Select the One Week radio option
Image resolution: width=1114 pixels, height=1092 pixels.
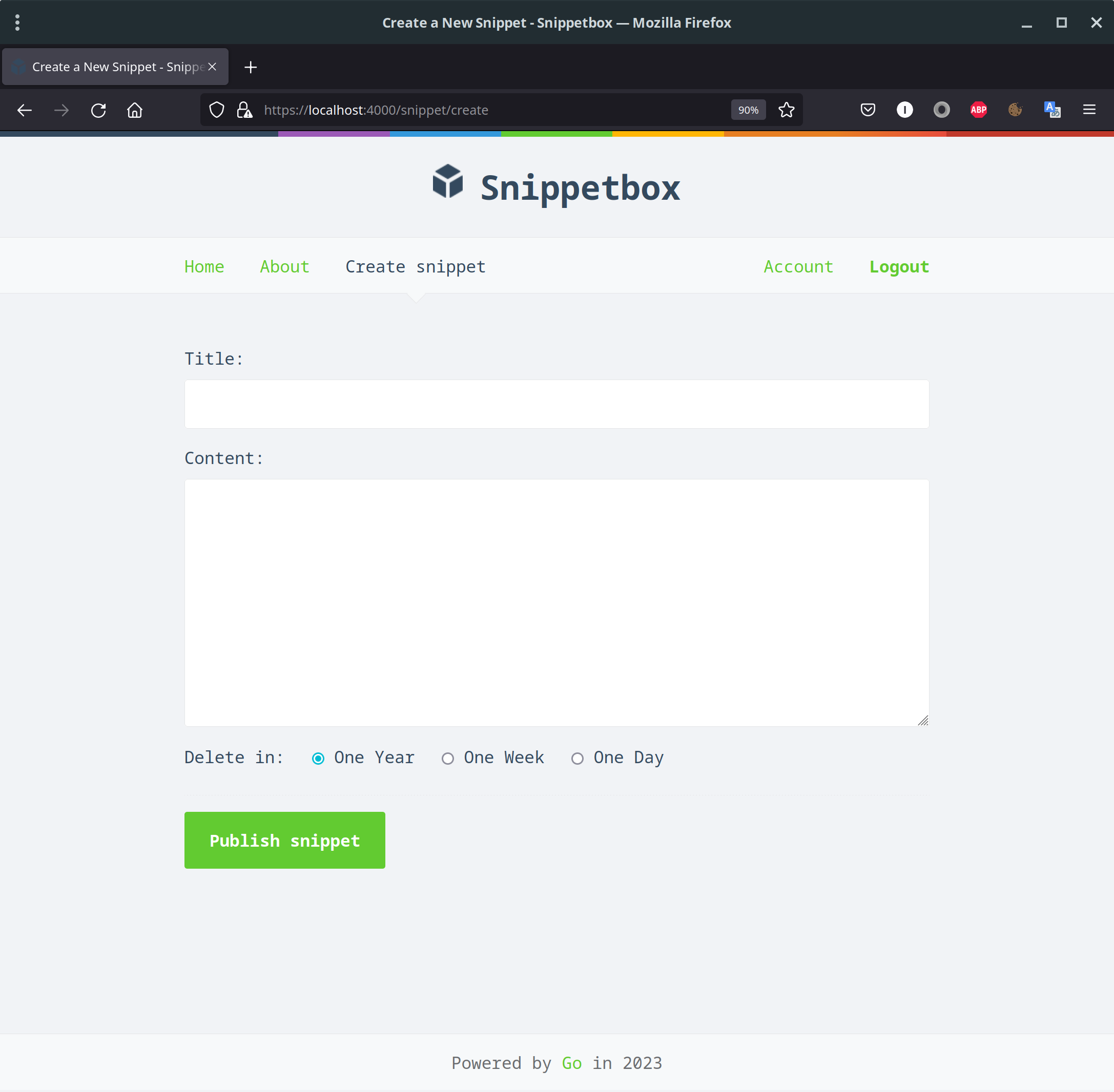[448, 759]
